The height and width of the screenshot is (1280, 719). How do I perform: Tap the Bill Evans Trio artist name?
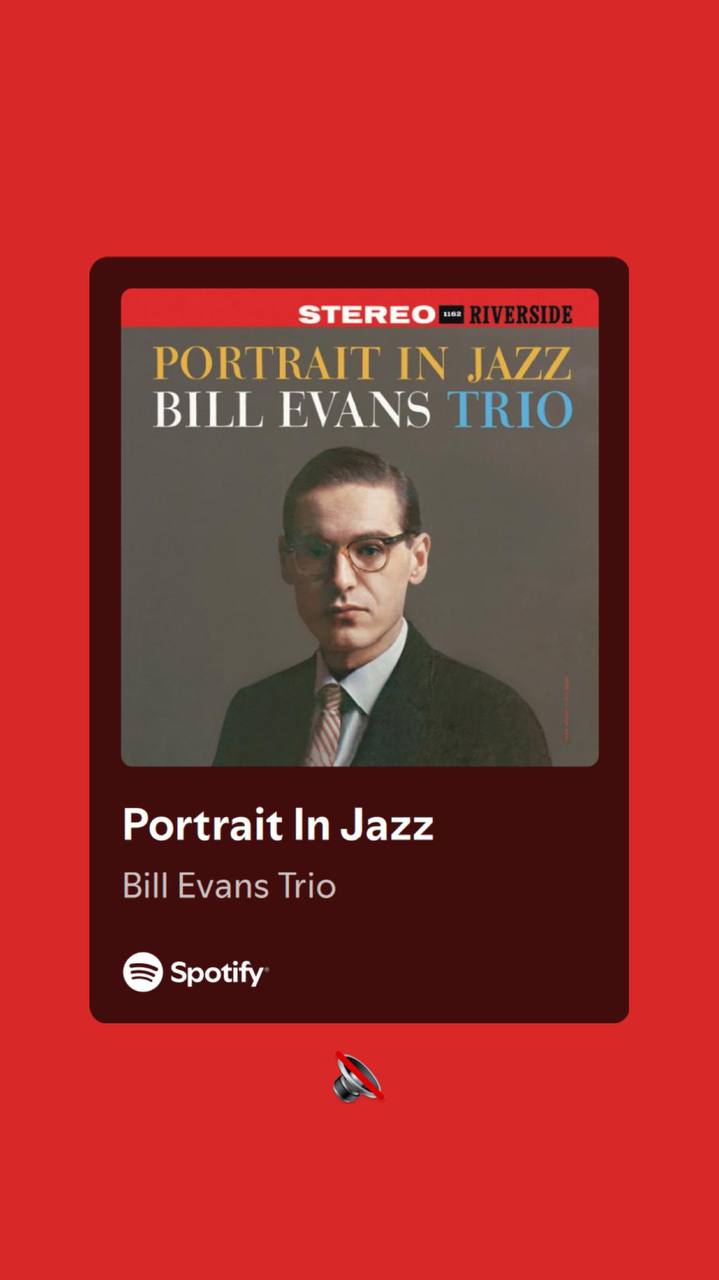click(x=229, y=886)
